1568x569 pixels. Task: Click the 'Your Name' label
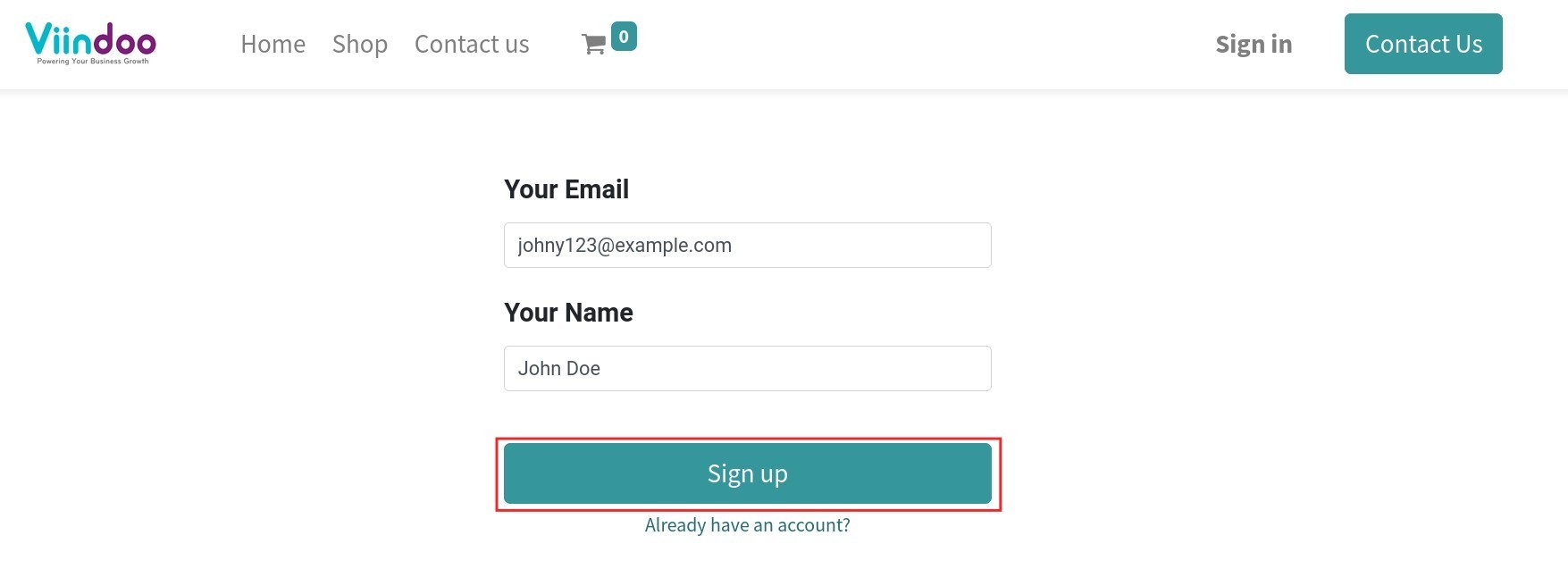(568, 313)
